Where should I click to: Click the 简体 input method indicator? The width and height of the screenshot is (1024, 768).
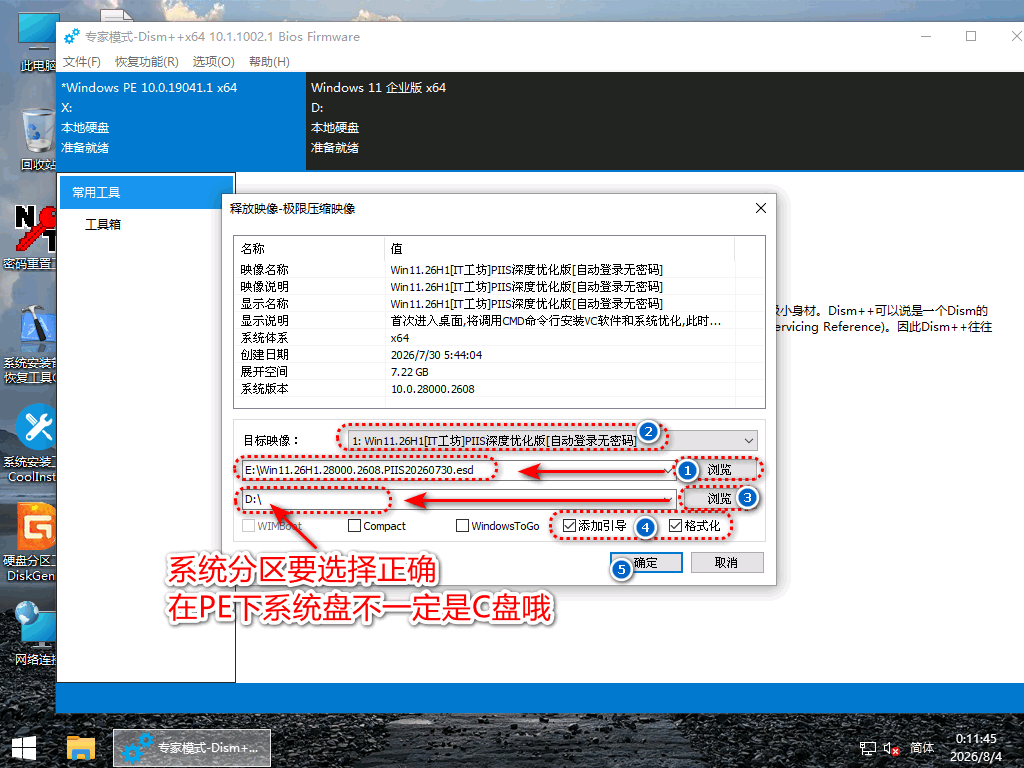pyautogui.click(x=921, y=748)
